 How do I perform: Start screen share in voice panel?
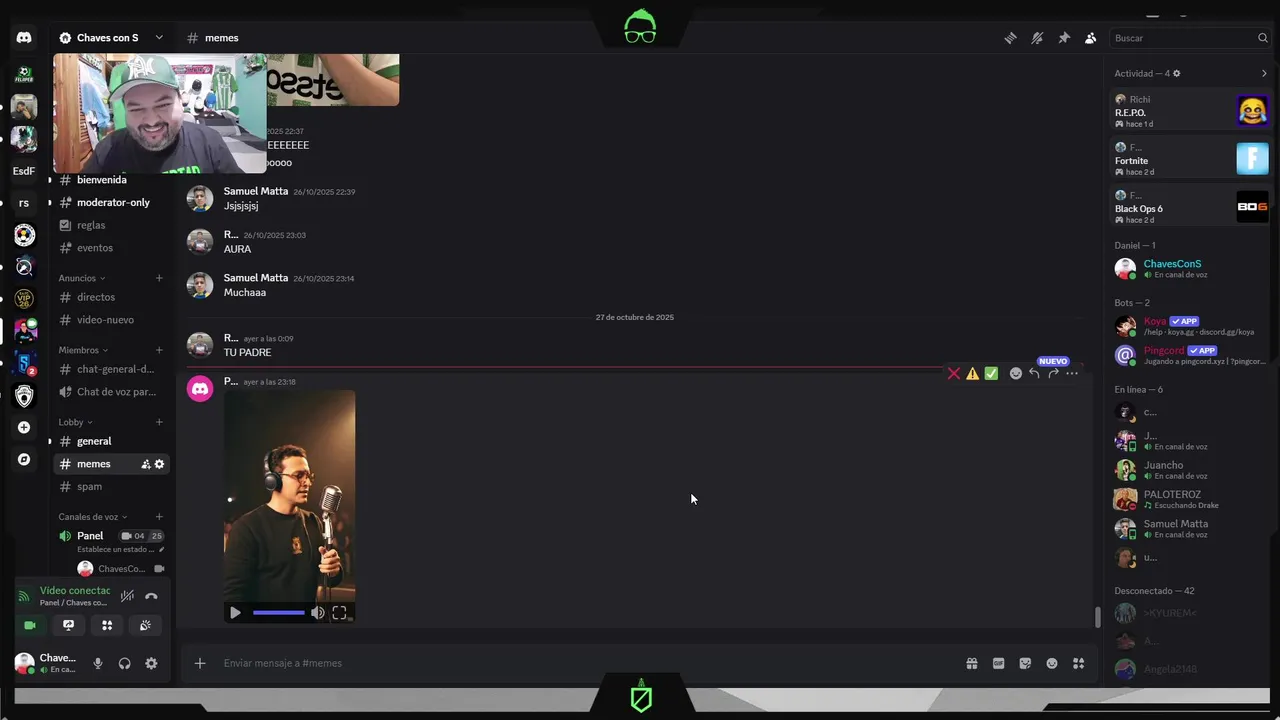point(68,625)
